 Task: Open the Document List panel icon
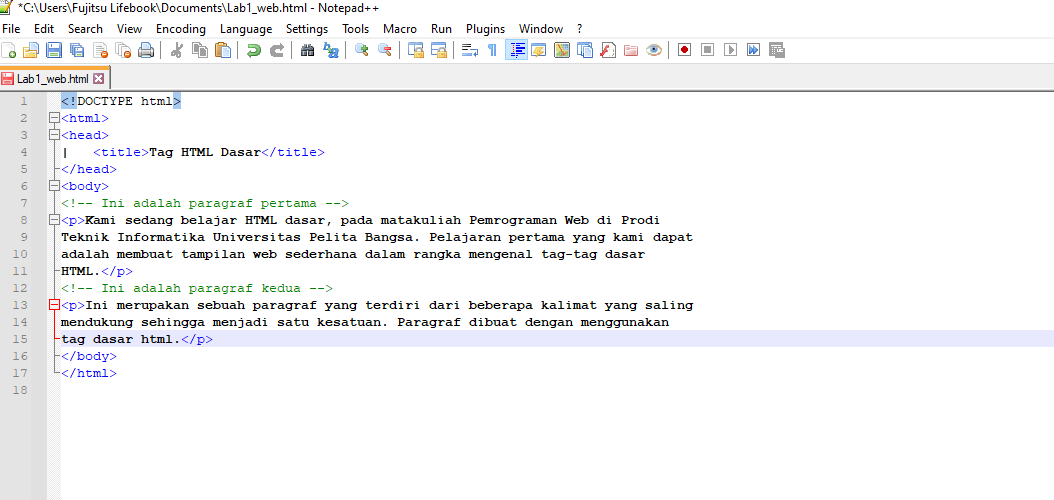[585, 50]
